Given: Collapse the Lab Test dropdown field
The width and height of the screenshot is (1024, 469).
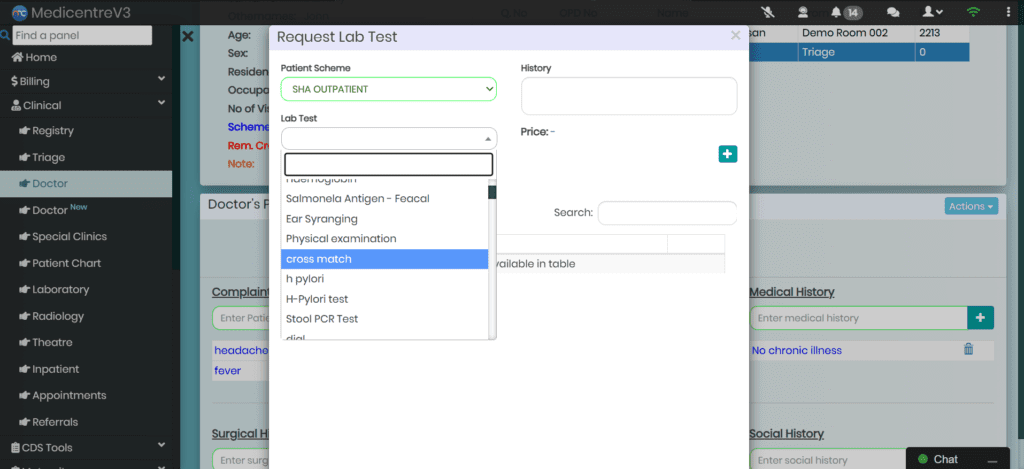Looking at the screenshot, I should (x=389, y=138).
